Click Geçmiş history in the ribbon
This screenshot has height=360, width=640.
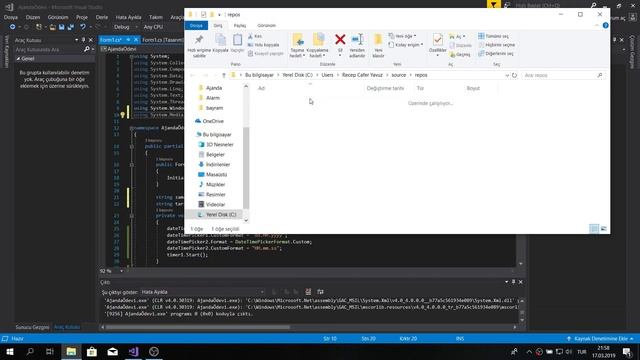click(460, 54)
